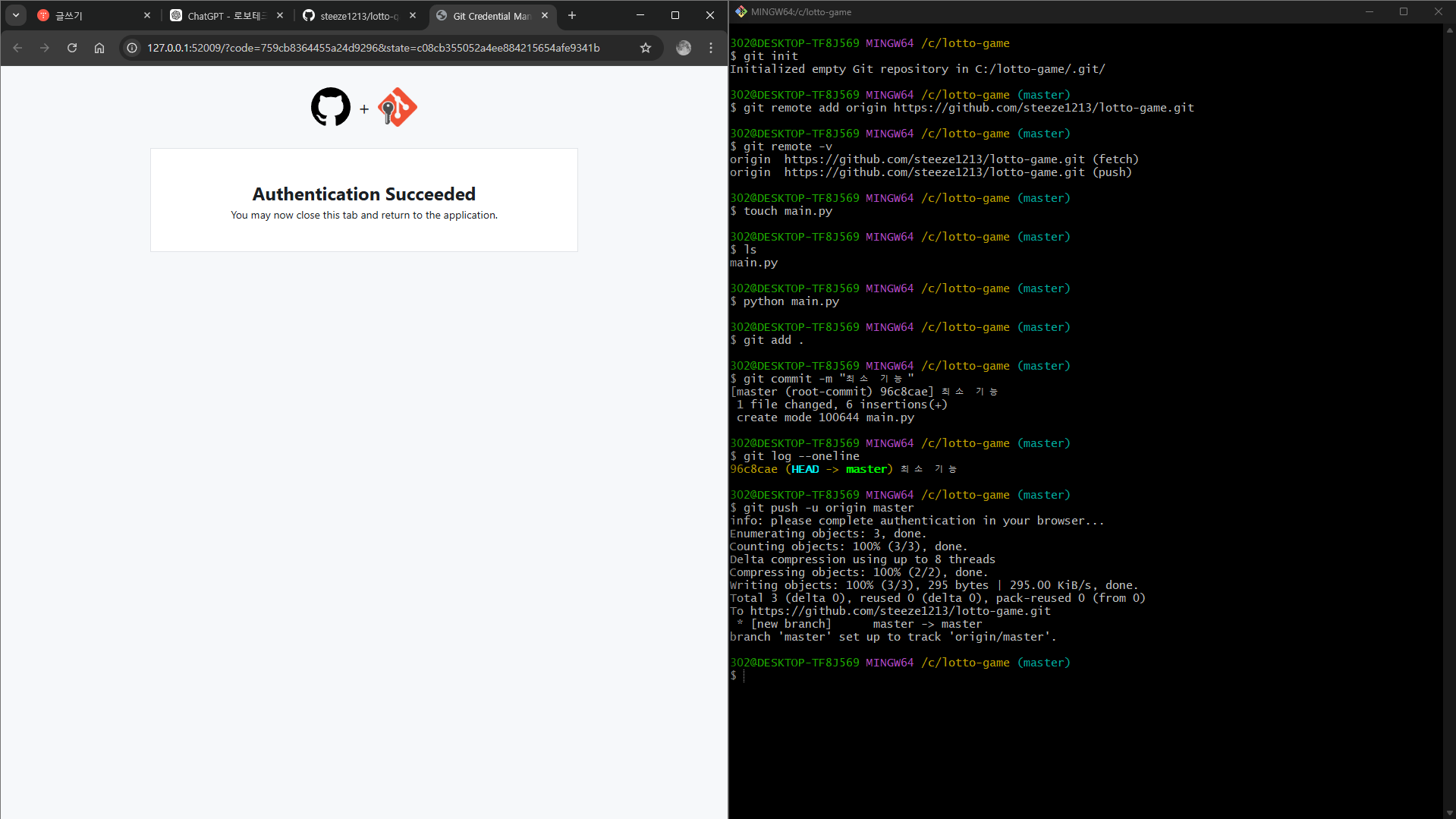This screenshot has height=819, width=1456.
Task: Click the origin fetch URL line
Action: click(934, 159)
